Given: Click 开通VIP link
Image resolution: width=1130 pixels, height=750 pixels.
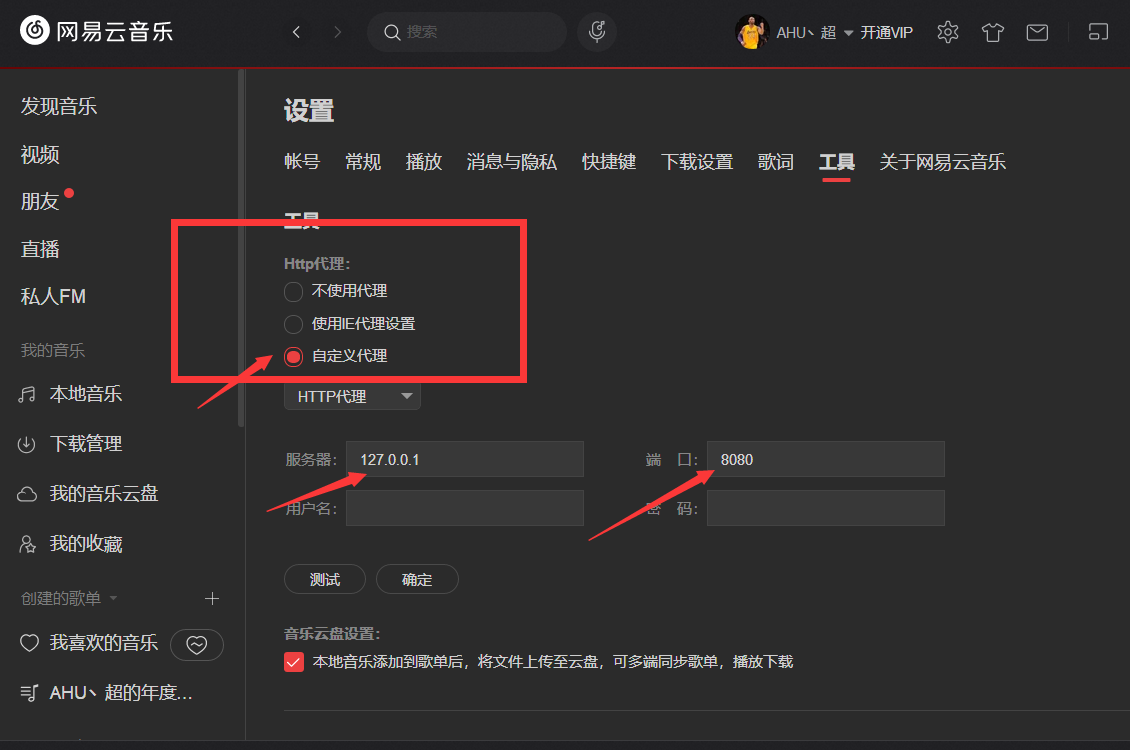Looking at the screenshot, I should coord(886,32).
